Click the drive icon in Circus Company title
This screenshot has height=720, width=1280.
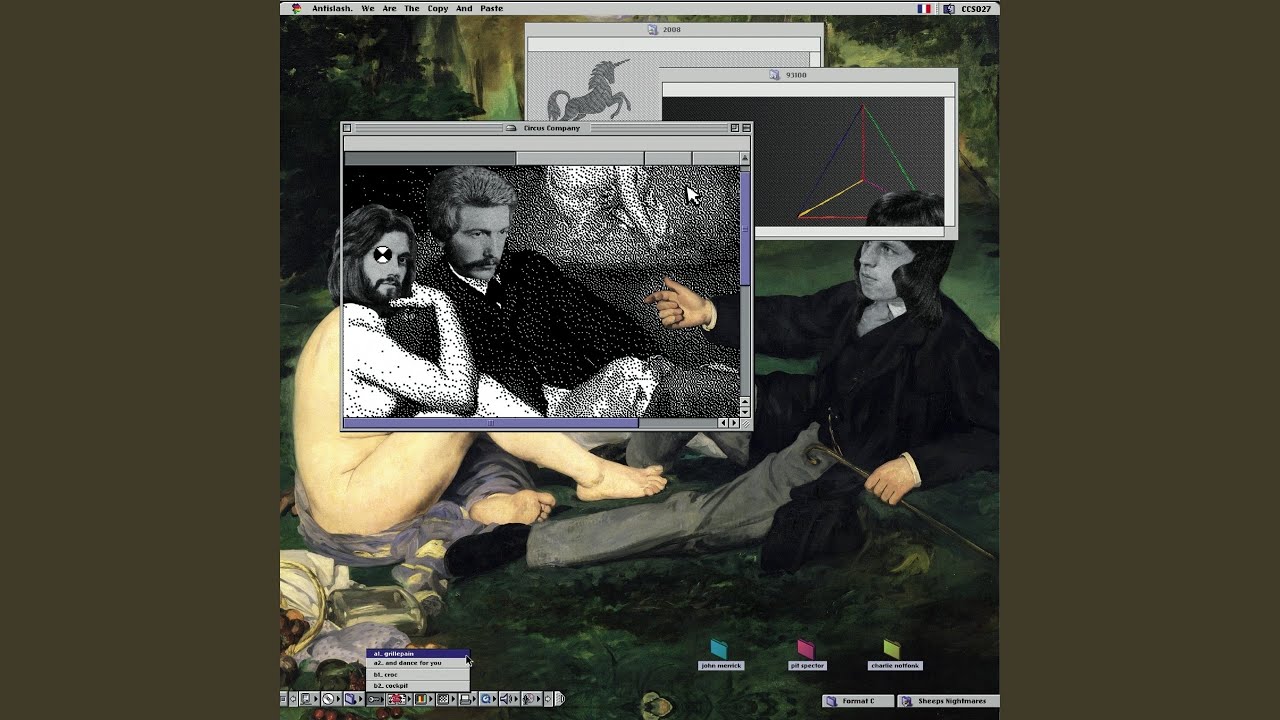tap(512, 128)
